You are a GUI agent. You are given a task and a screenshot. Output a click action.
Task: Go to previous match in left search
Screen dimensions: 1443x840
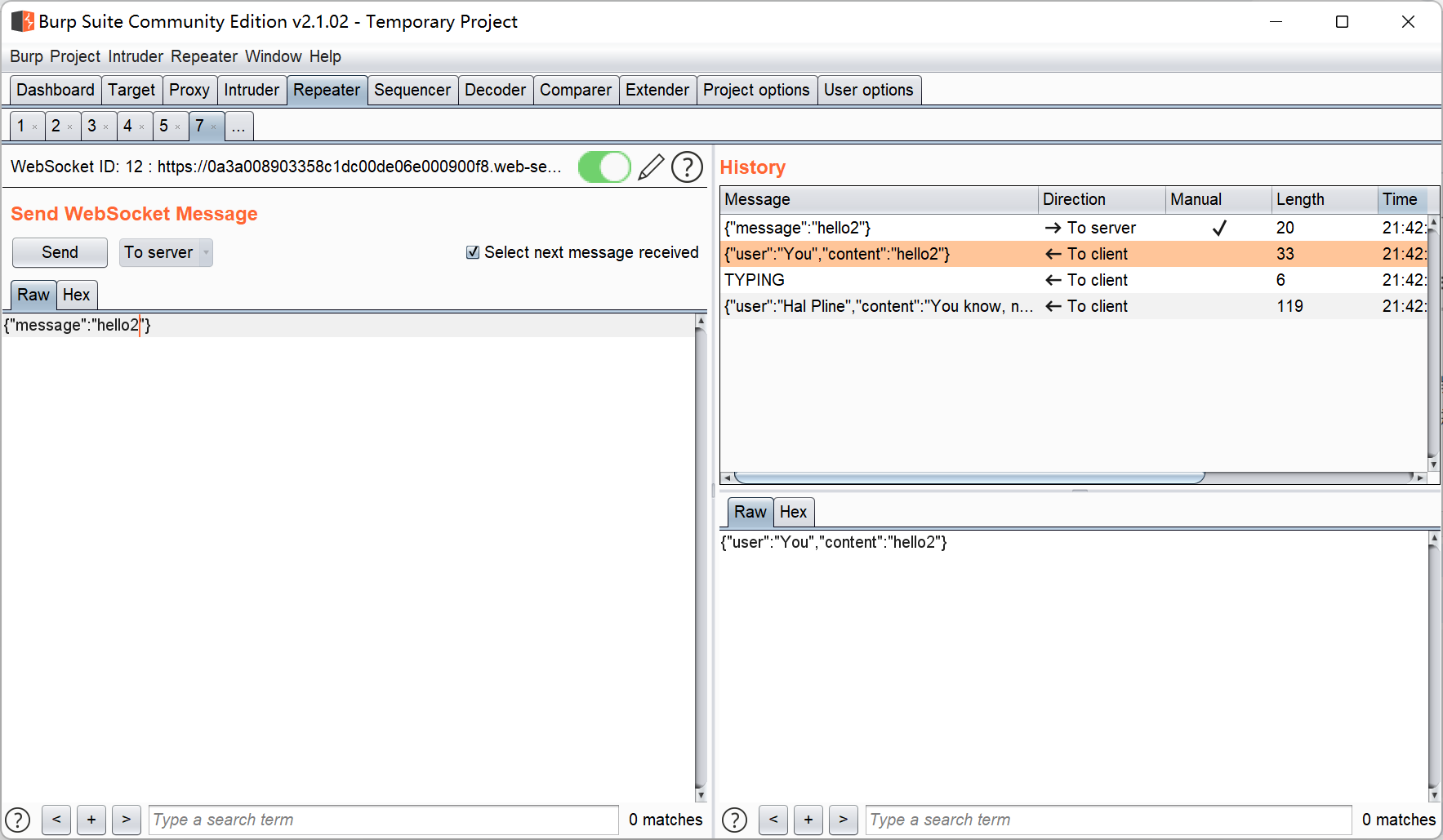click(x=56, y=820)
